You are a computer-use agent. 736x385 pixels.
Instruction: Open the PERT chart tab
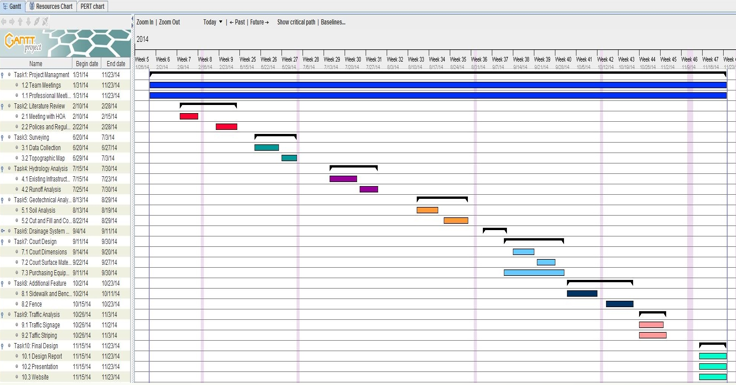point(92,6)
